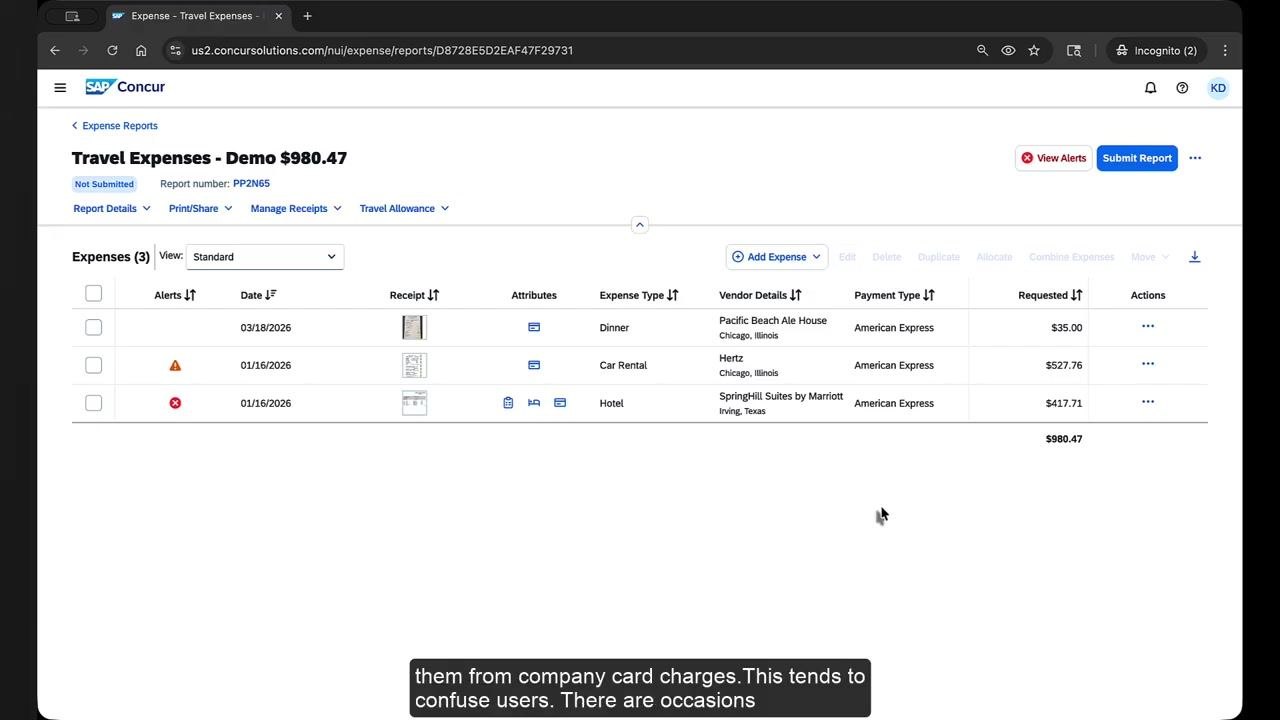Image resolution: width=1280 pixels, height=720 pixels.
Task: Expand Manage Receipts menu
Action: point(296,208)
